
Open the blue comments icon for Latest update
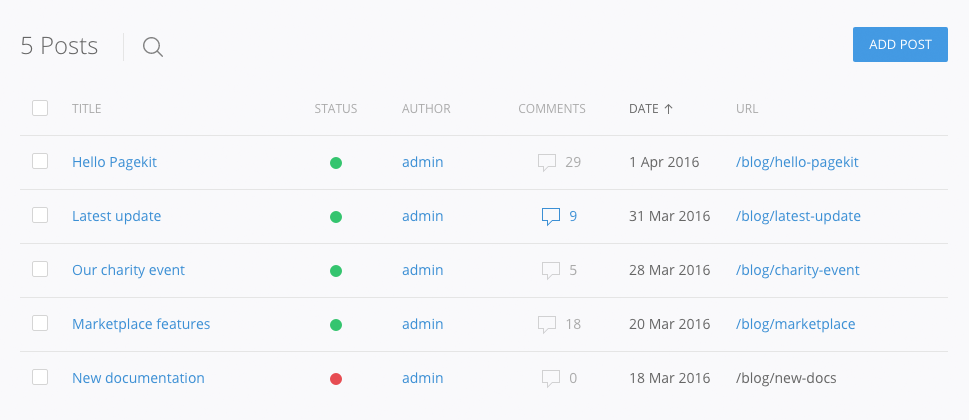[x=550, y=216]
